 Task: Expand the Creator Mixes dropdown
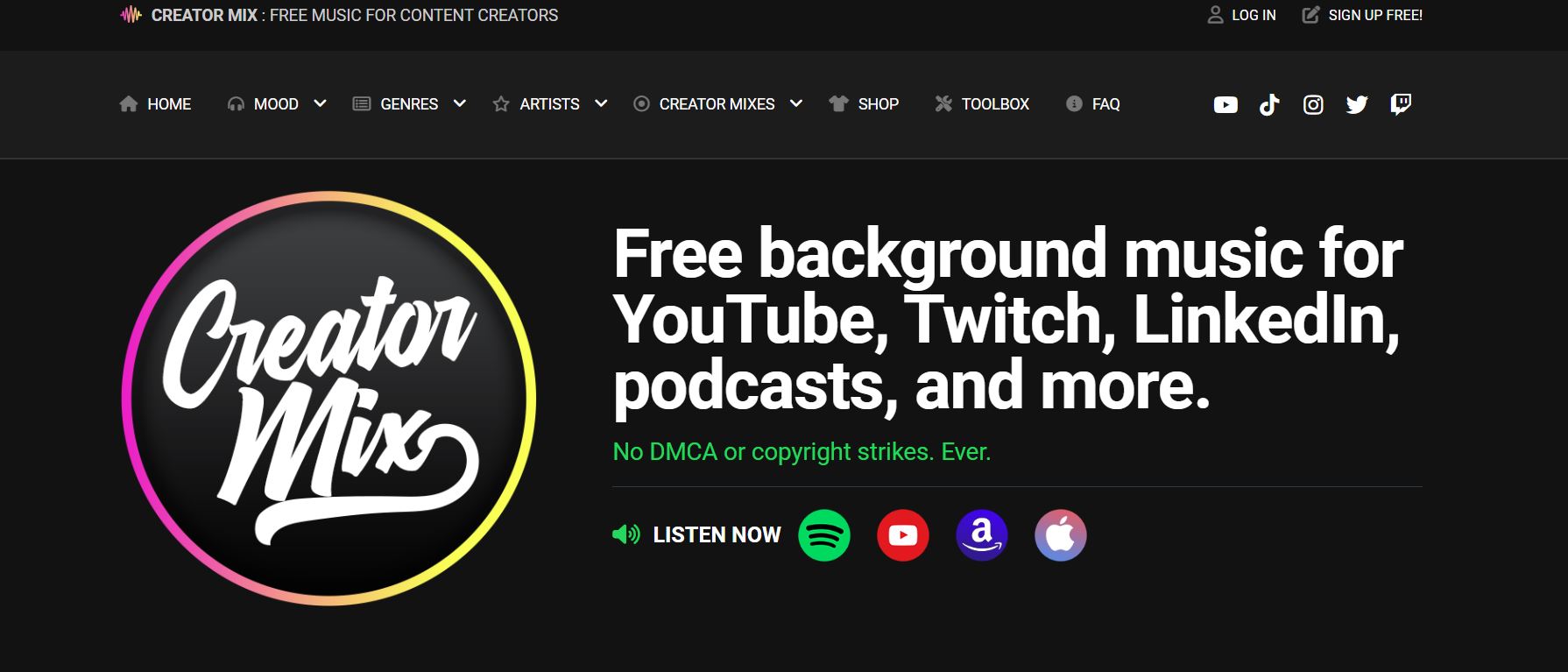795,103
